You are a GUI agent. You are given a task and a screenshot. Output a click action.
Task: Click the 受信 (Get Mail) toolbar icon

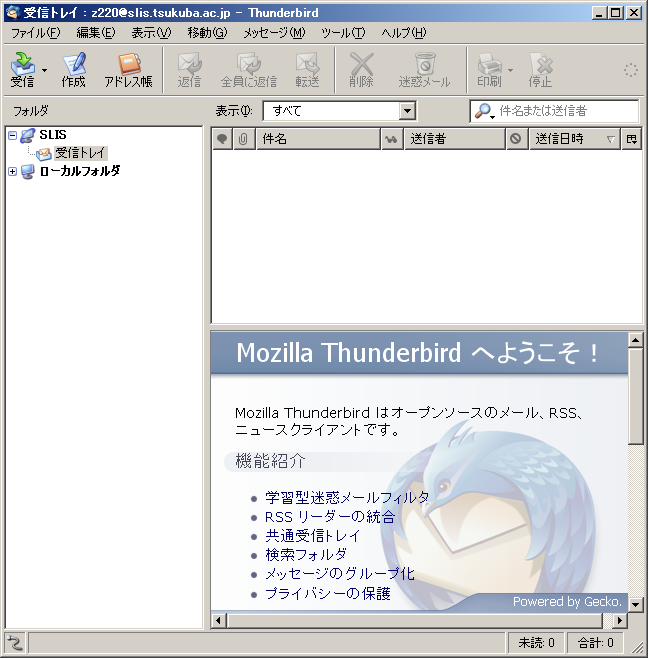[x=23, y=69]
